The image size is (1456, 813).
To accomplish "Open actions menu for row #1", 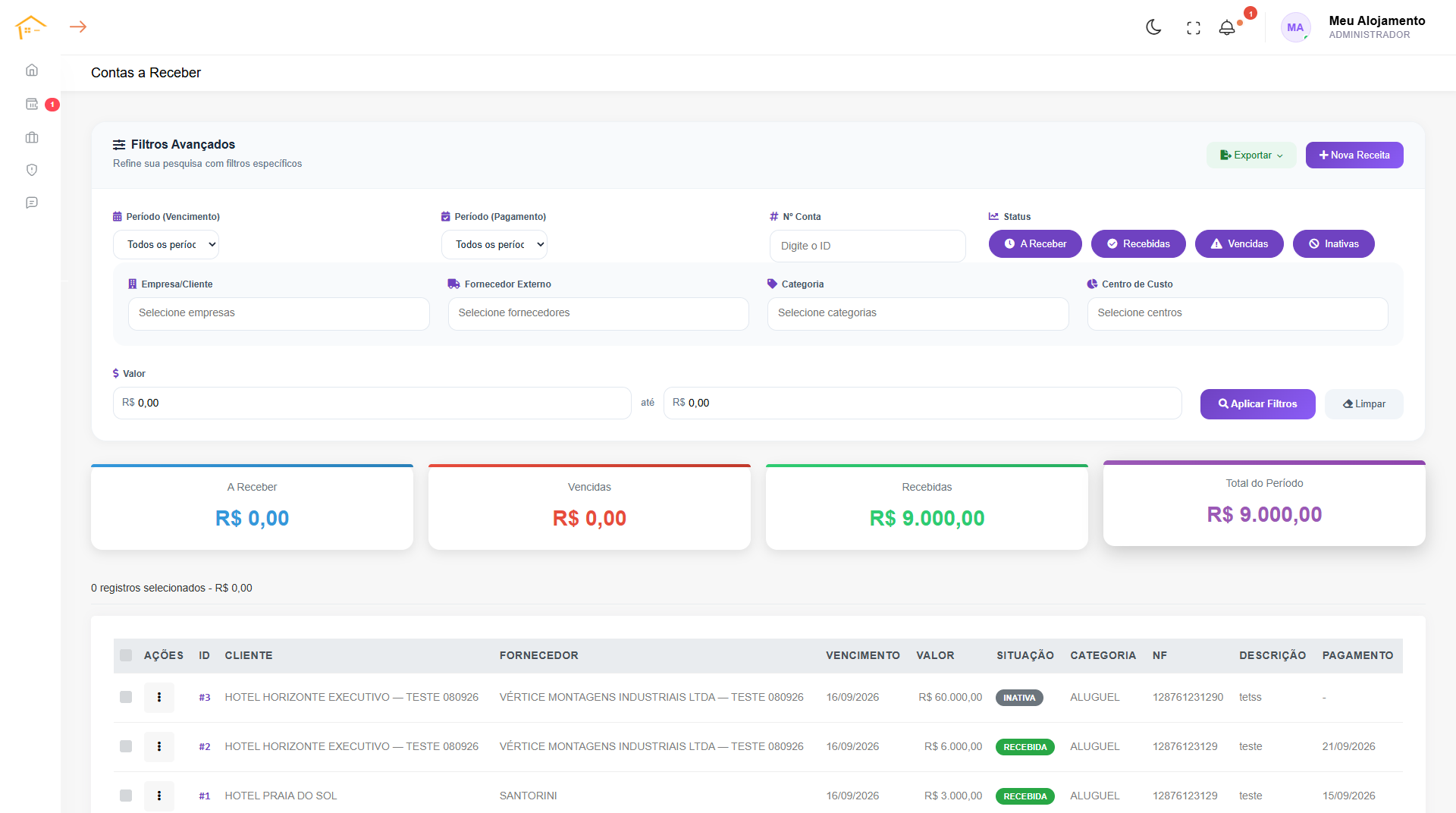I will (159, 796).
